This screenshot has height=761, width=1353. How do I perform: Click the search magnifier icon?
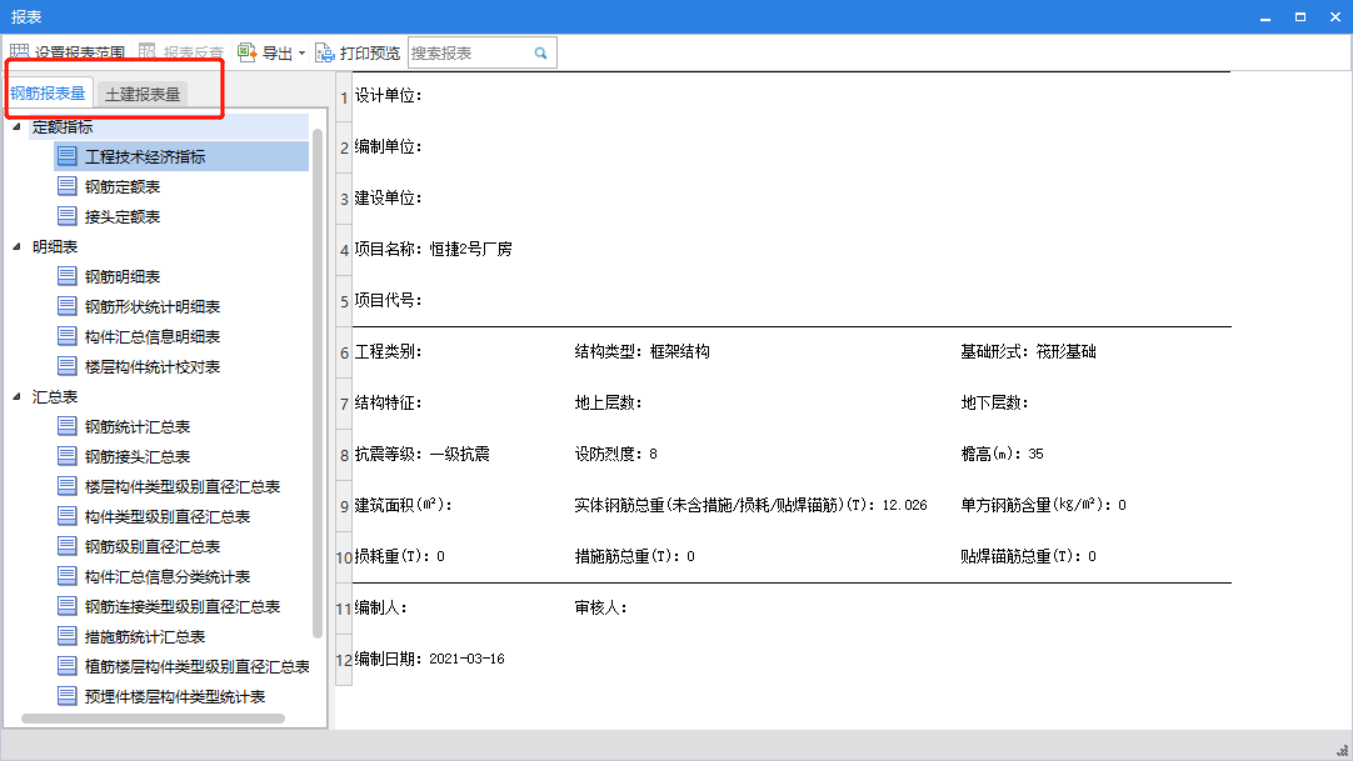[x=541, y=53]
